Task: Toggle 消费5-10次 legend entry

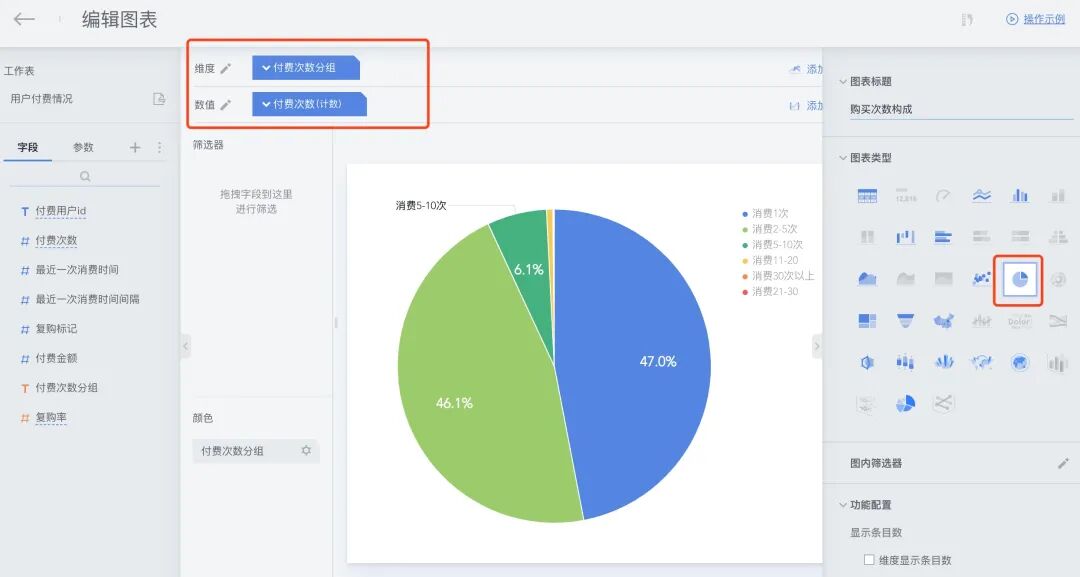Action: click(772, 244)
